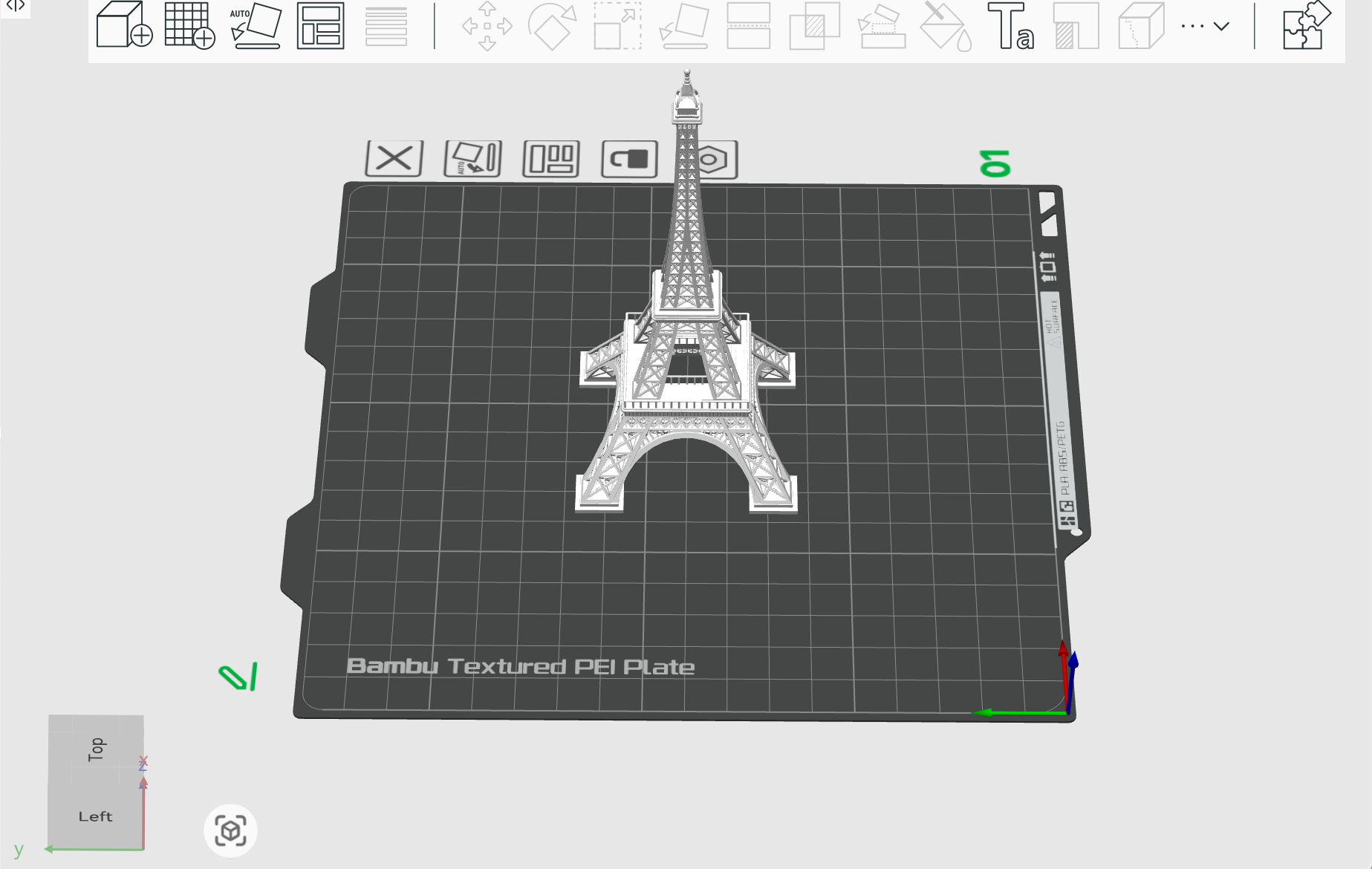1372x869 pixels.
Task: Open the Cut tool
Action: pyautogui.click(x=749, y=26)
